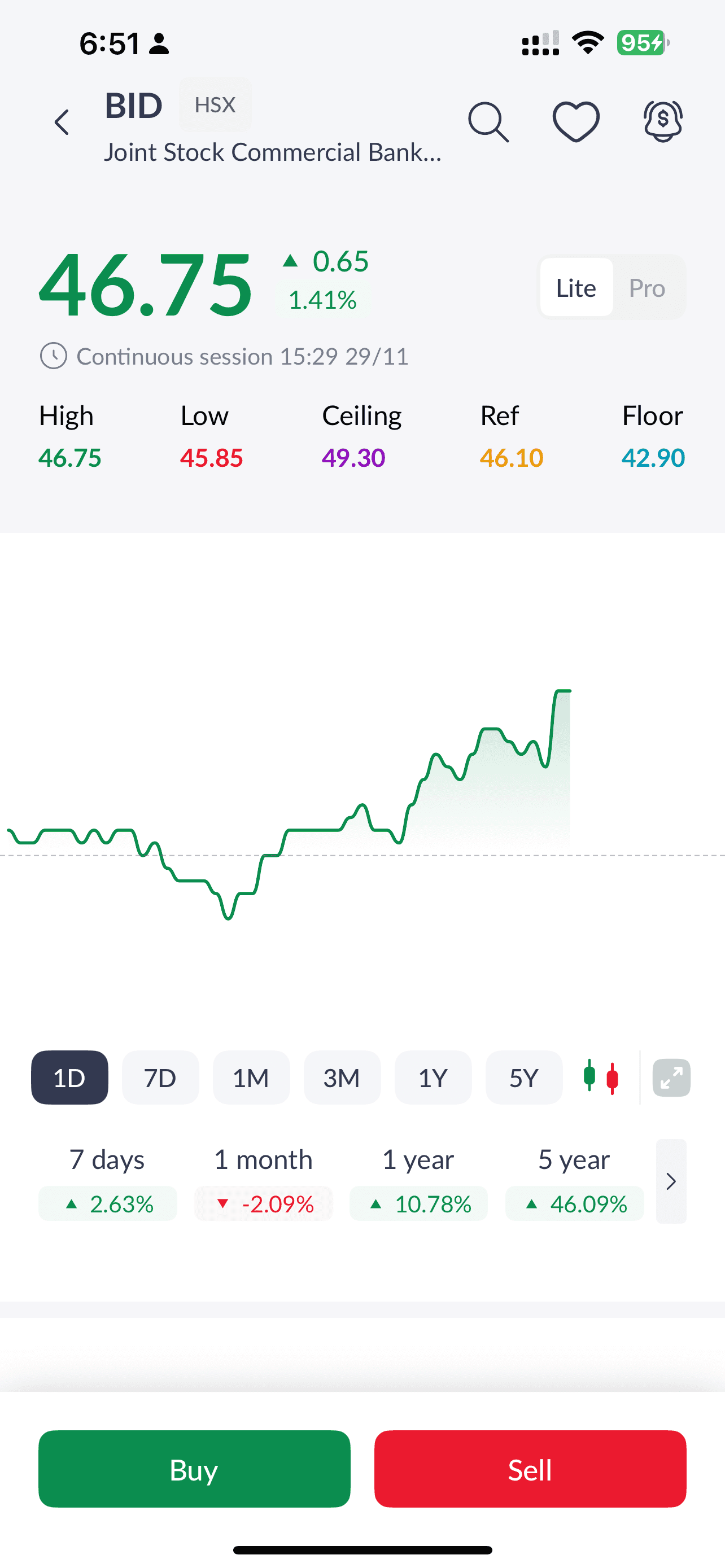
Task: Tap the 1 month -2.09% performance card
Action: tap(263, 1181)
